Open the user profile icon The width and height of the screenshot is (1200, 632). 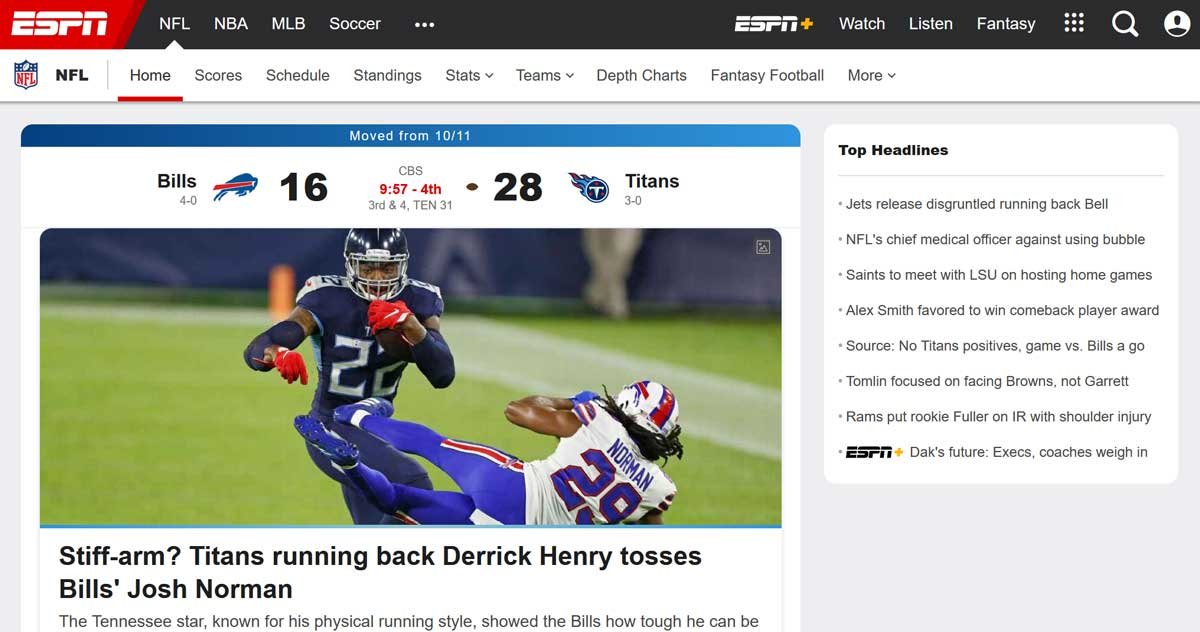coord(1177,24)
